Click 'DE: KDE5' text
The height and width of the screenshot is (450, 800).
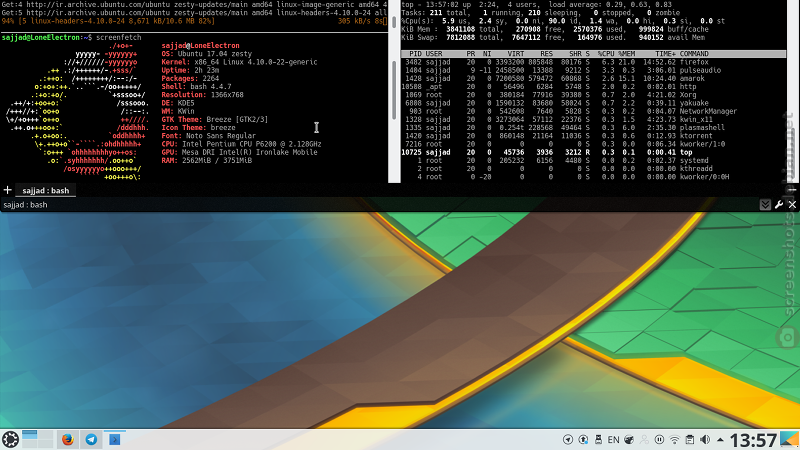tap(178, 103)
